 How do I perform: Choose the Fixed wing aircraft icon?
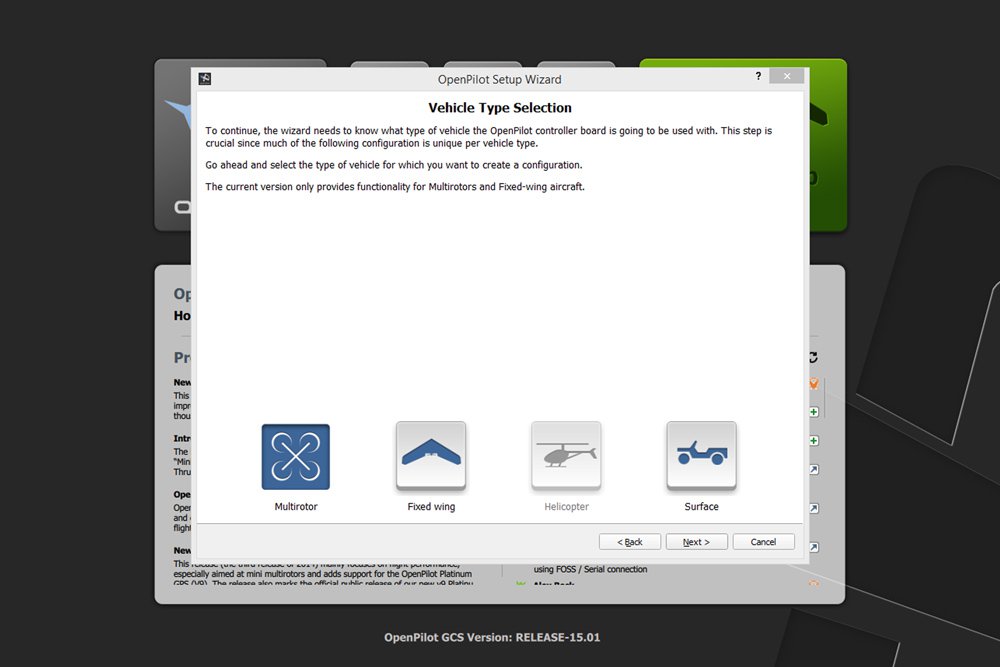pos(431,457)
